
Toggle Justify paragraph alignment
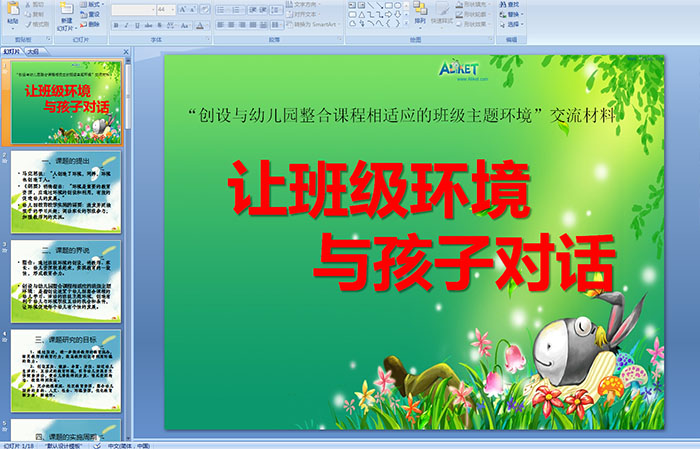click(252, 25)
